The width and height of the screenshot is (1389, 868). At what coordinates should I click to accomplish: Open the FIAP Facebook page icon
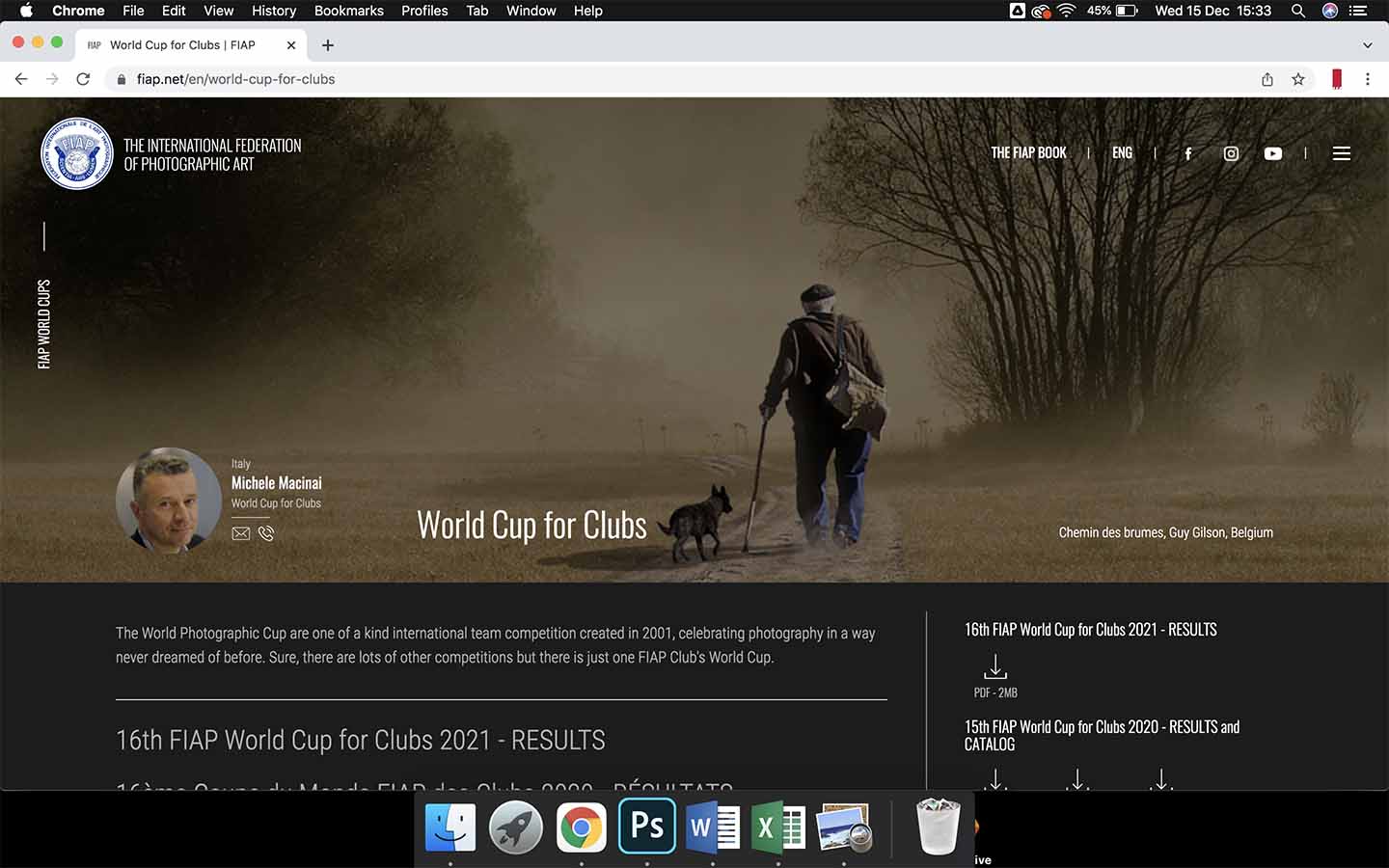point(1187,153)
